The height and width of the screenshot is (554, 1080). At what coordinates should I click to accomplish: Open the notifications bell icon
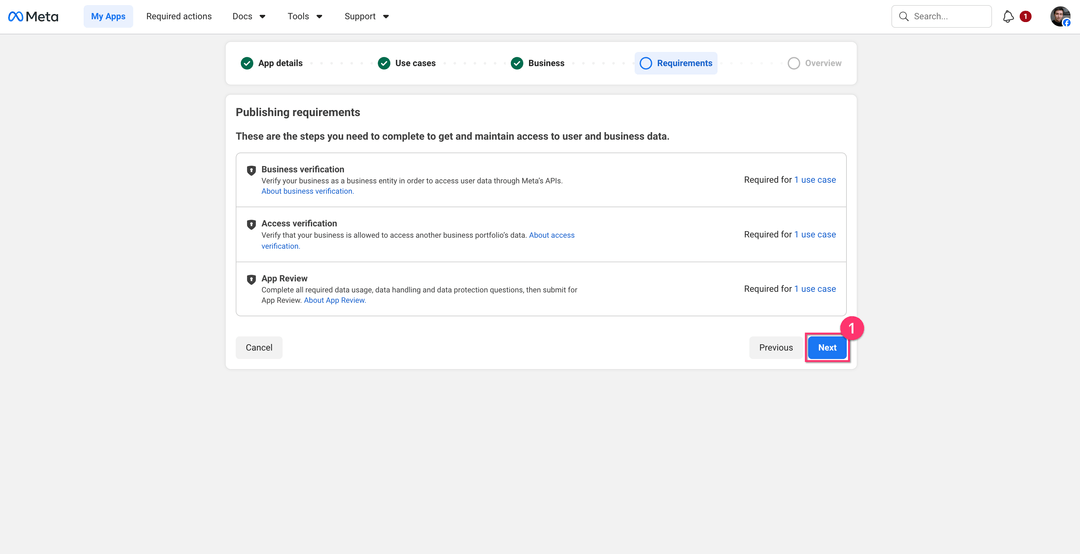click(1008, 17)
